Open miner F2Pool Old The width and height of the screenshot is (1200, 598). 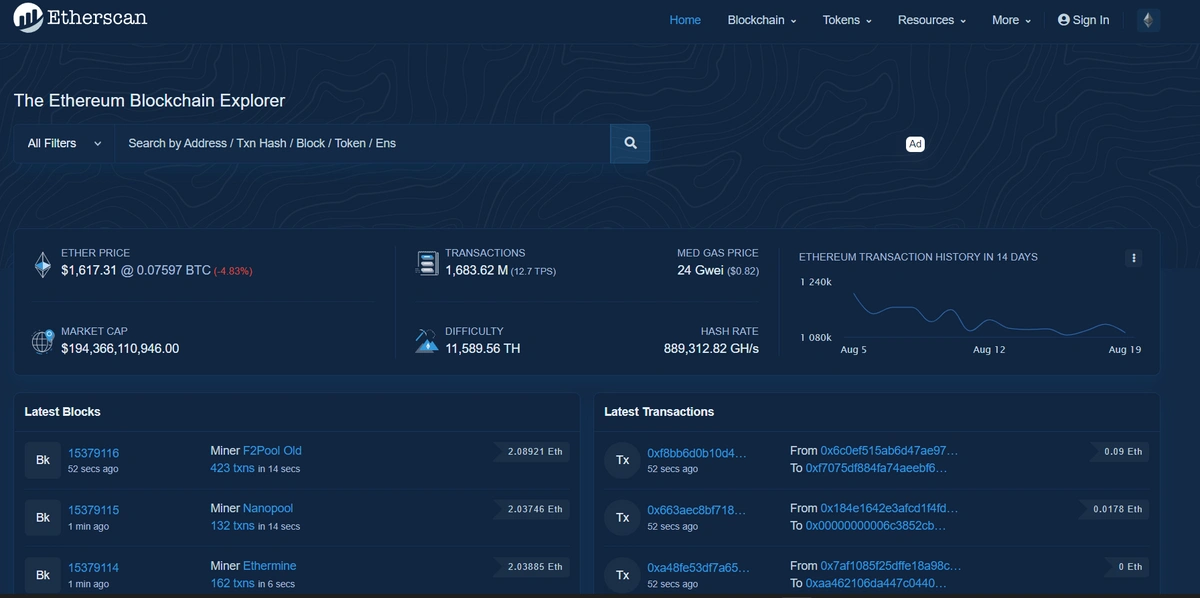[x=272, y=451]
